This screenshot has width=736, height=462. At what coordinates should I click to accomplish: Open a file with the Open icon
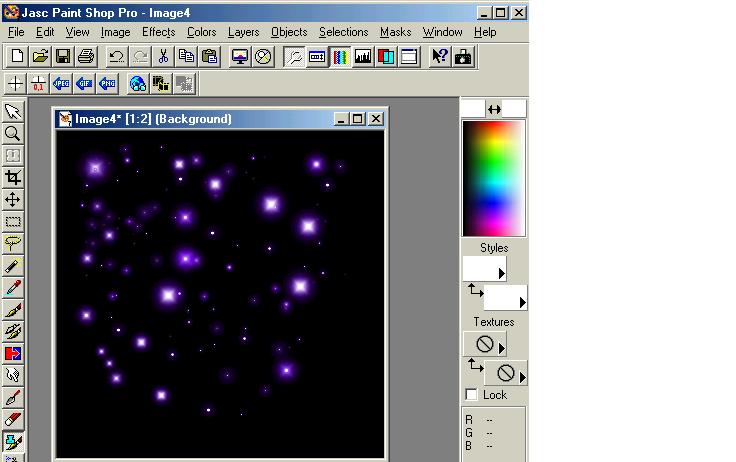[x=40, y=57]
